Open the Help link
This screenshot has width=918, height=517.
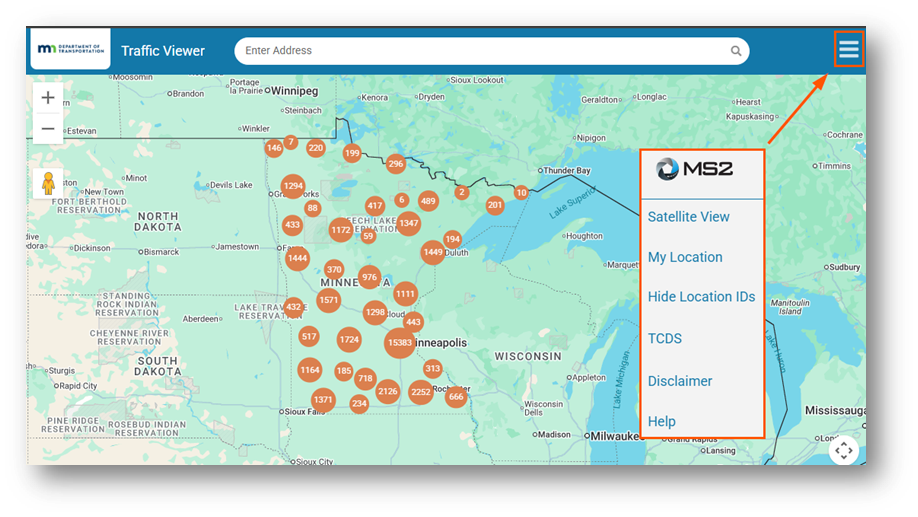[661, 422]
